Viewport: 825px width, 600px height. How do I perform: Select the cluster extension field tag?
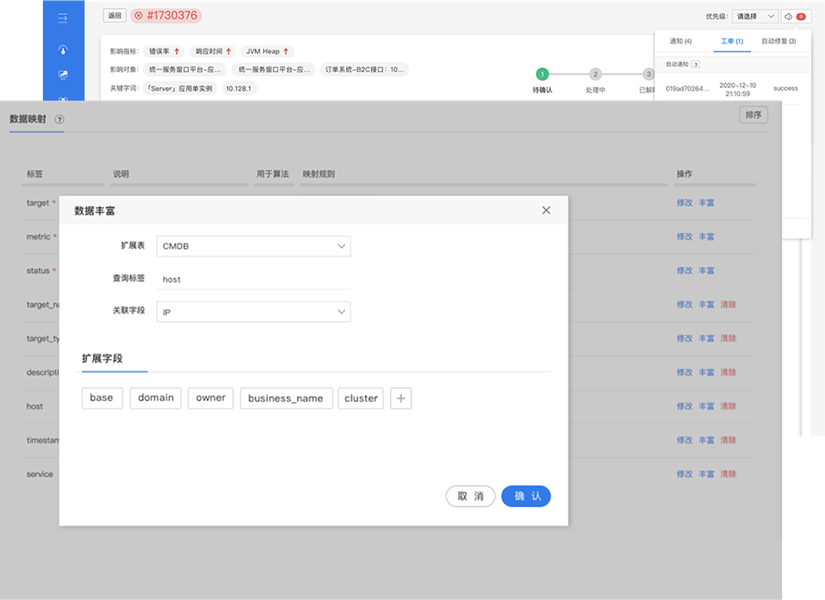click(x=361, y=398)
